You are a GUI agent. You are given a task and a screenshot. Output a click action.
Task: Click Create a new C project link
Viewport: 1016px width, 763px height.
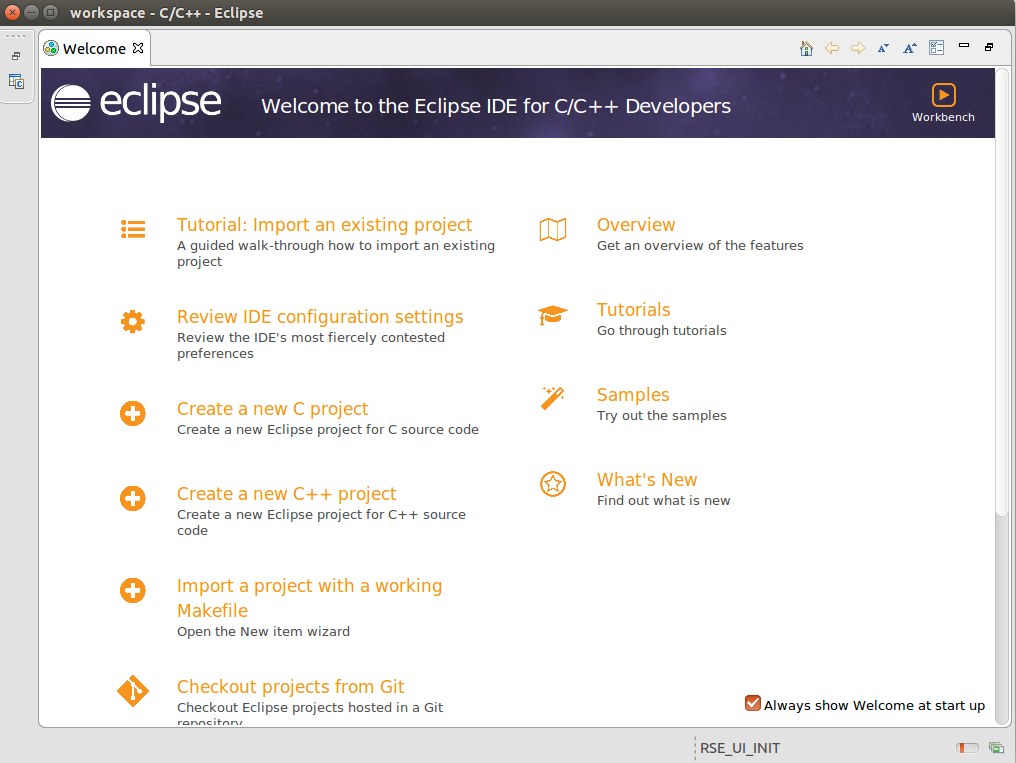272,409
